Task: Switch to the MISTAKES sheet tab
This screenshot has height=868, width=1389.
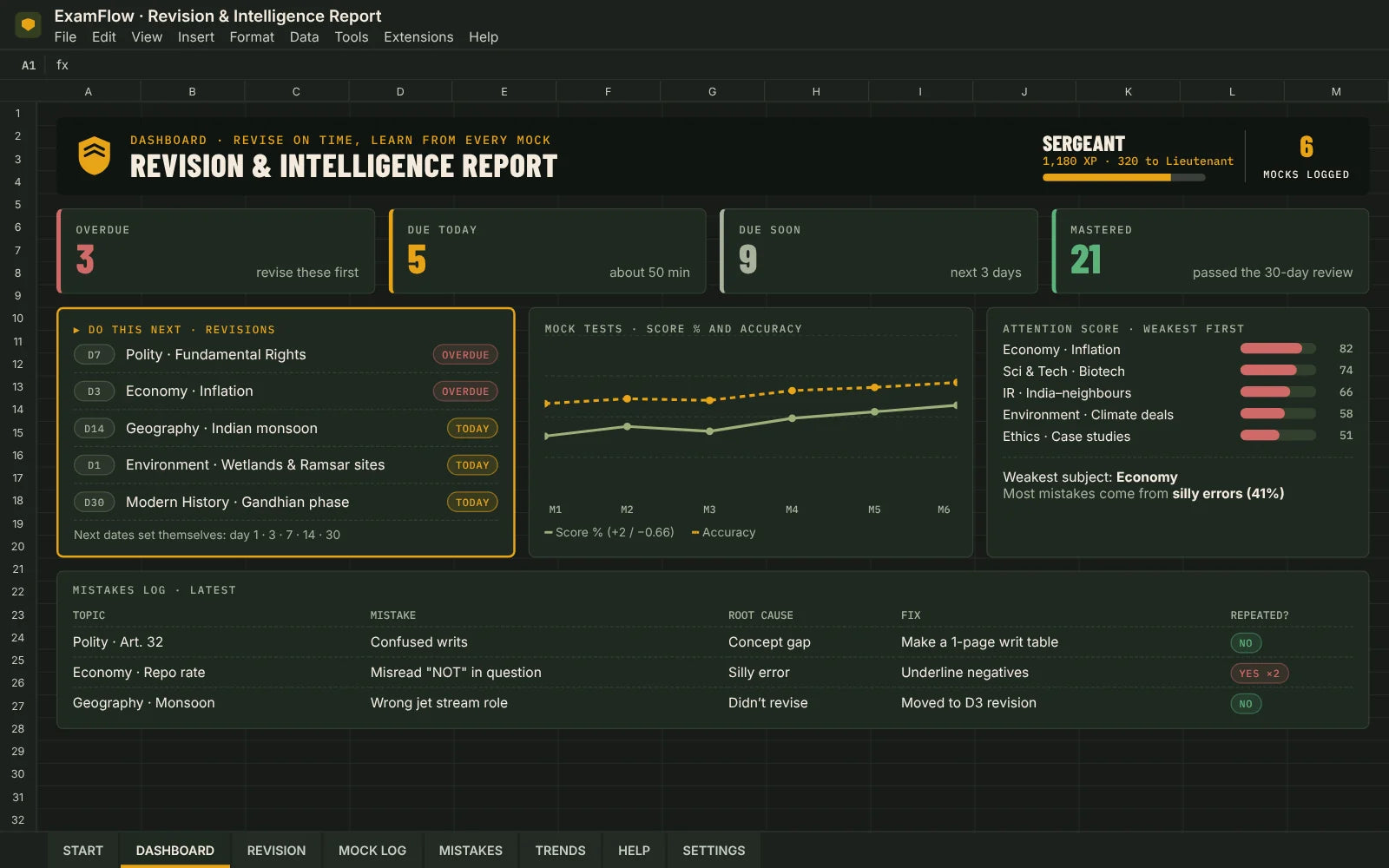Action: coord(471,851)
